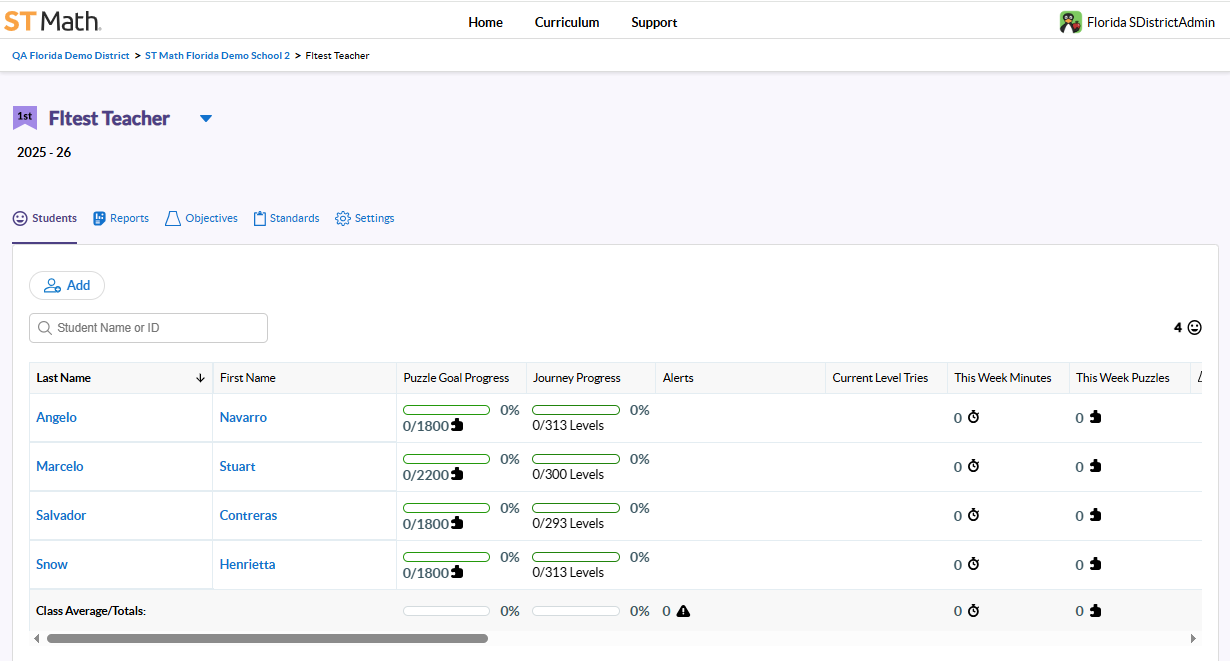Click Salvador's This Week Puzzles icon
The height and width of the screenshot is (661, 1230).
click(1095, 515)
